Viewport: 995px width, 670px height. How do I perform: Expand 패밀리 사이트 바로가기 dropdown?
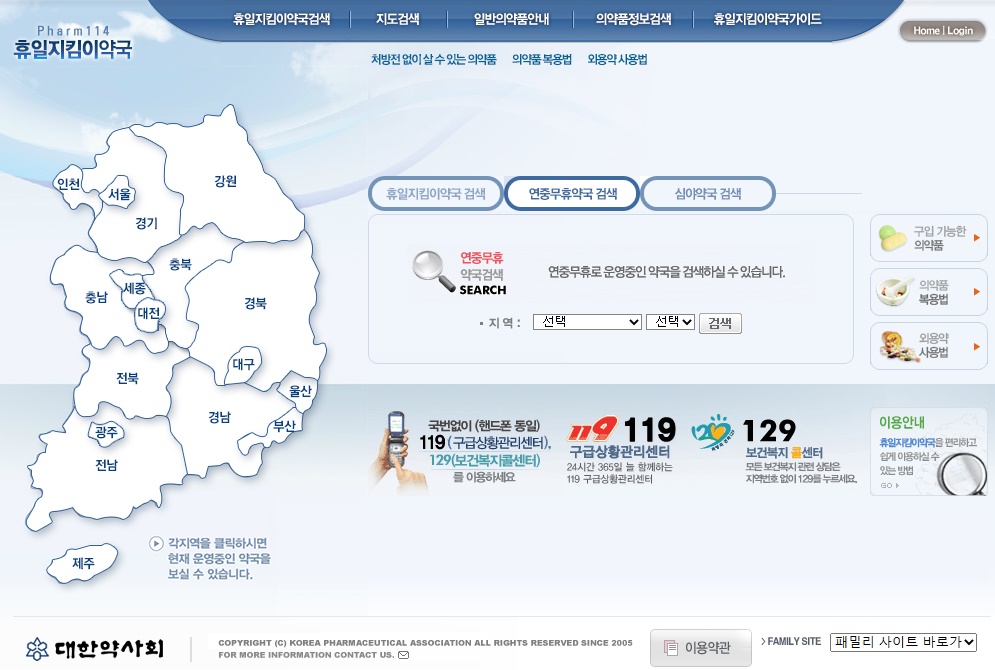pos(903,642)
